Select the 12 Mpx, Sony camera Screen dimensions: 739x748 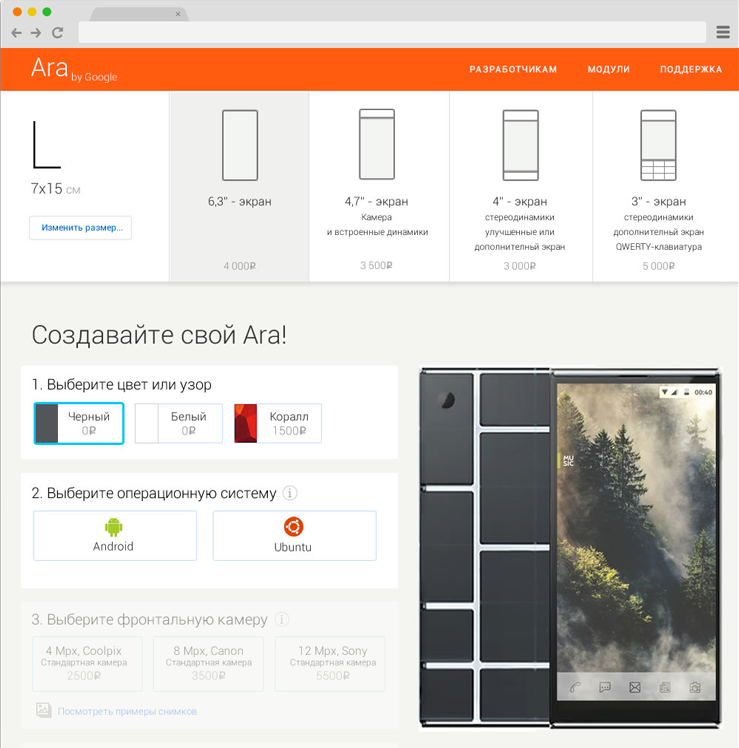tap(330, 664)
